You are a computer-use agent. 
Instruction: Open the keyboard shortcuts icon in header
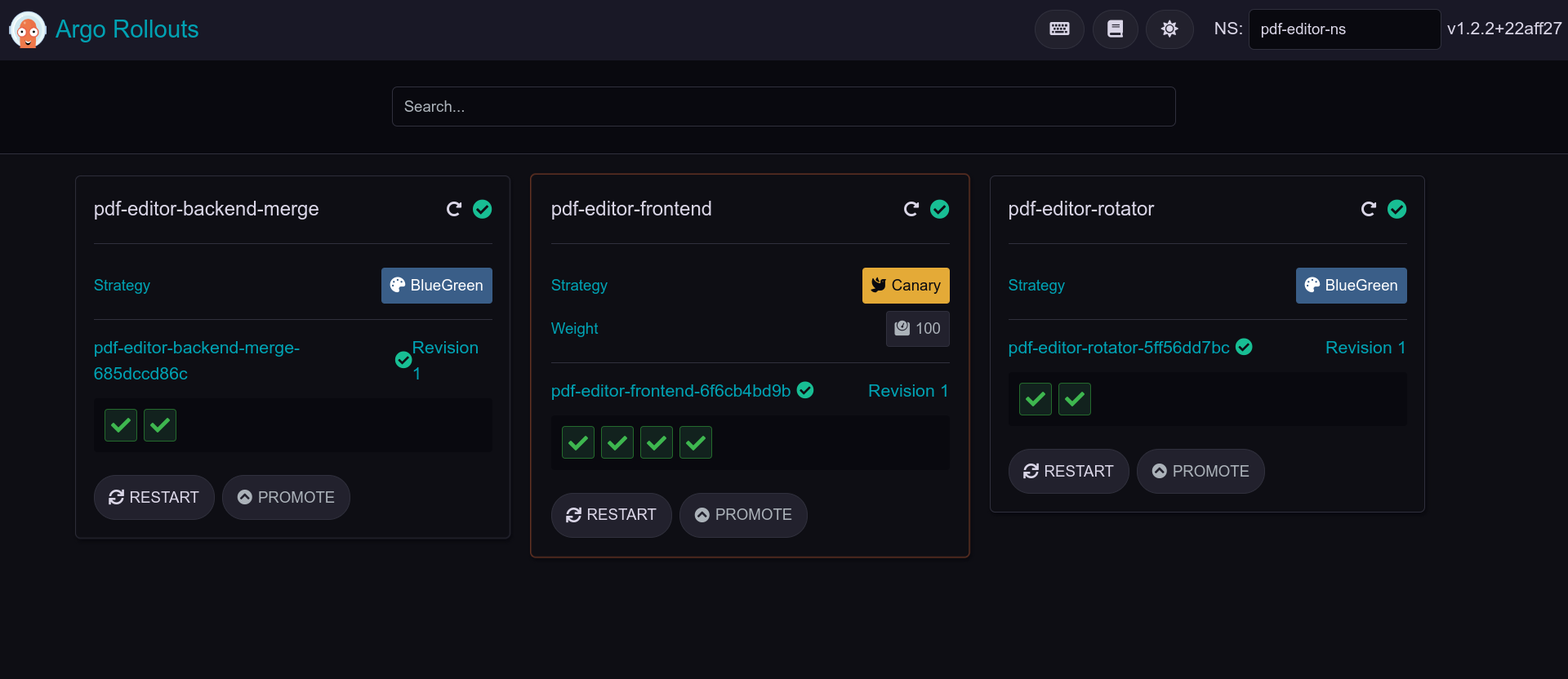(x=1059, y=29)
